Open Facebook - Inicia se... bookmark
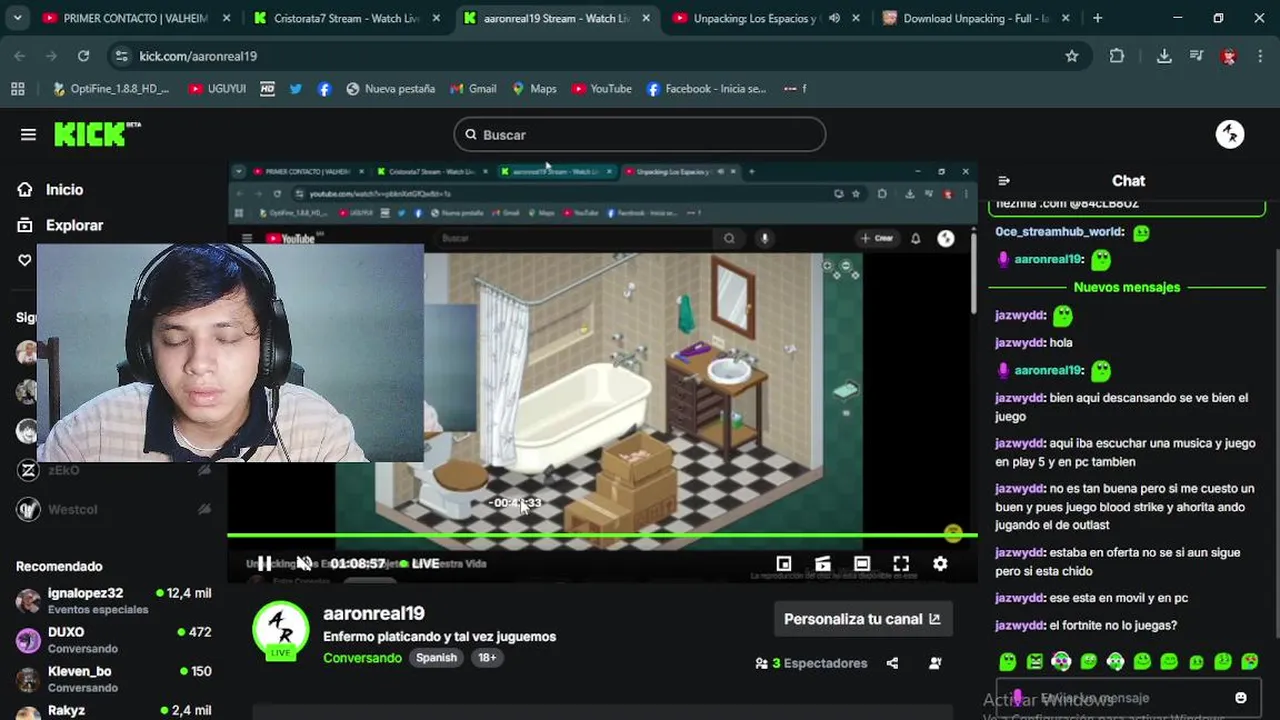The width and height of the screenshot is (1280, 720). 706,89
